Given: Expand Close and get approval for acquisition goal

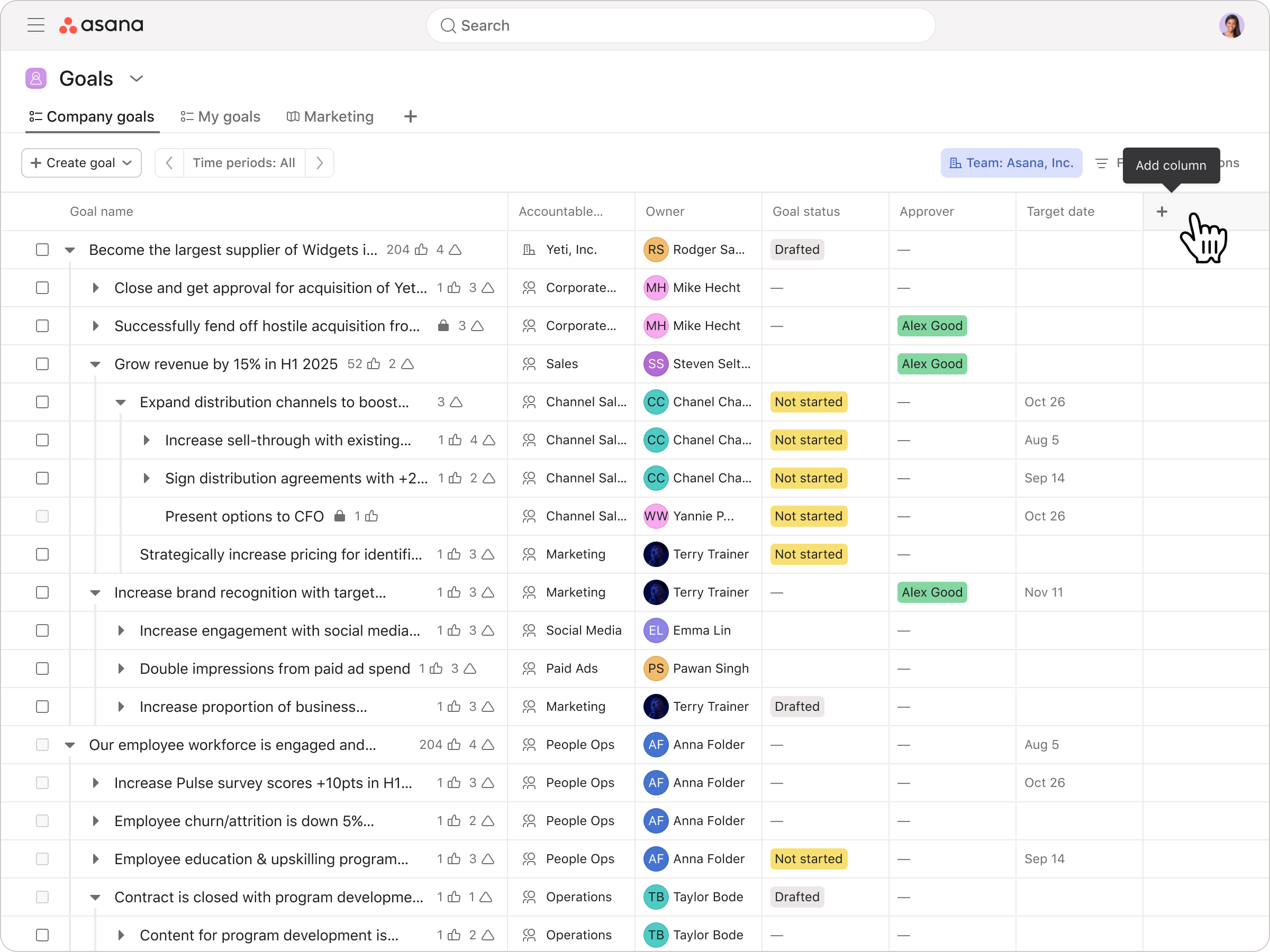Looking at the screenshot, I should point(95,288).
